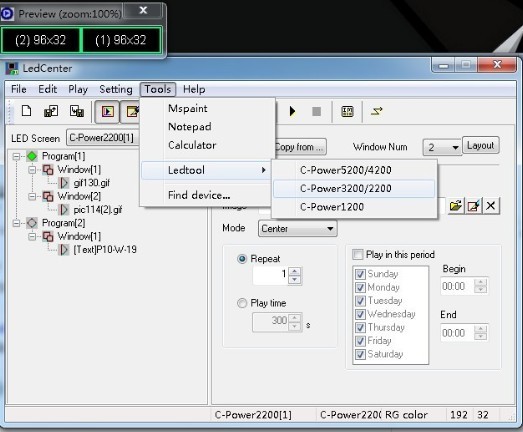This screenshot has width=523, height=432.
Task: Click the Stop square toolbar button
Action: (317, 111)
